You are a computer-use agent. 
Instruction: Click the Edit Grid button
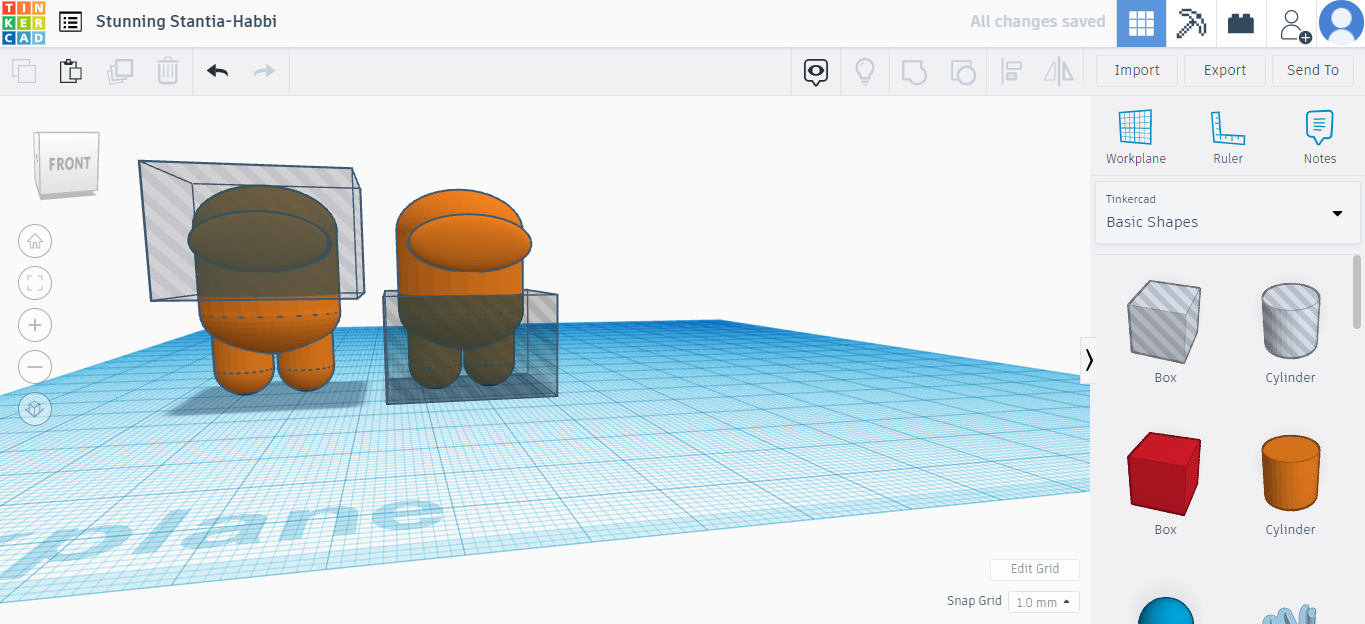point(1035,569)
